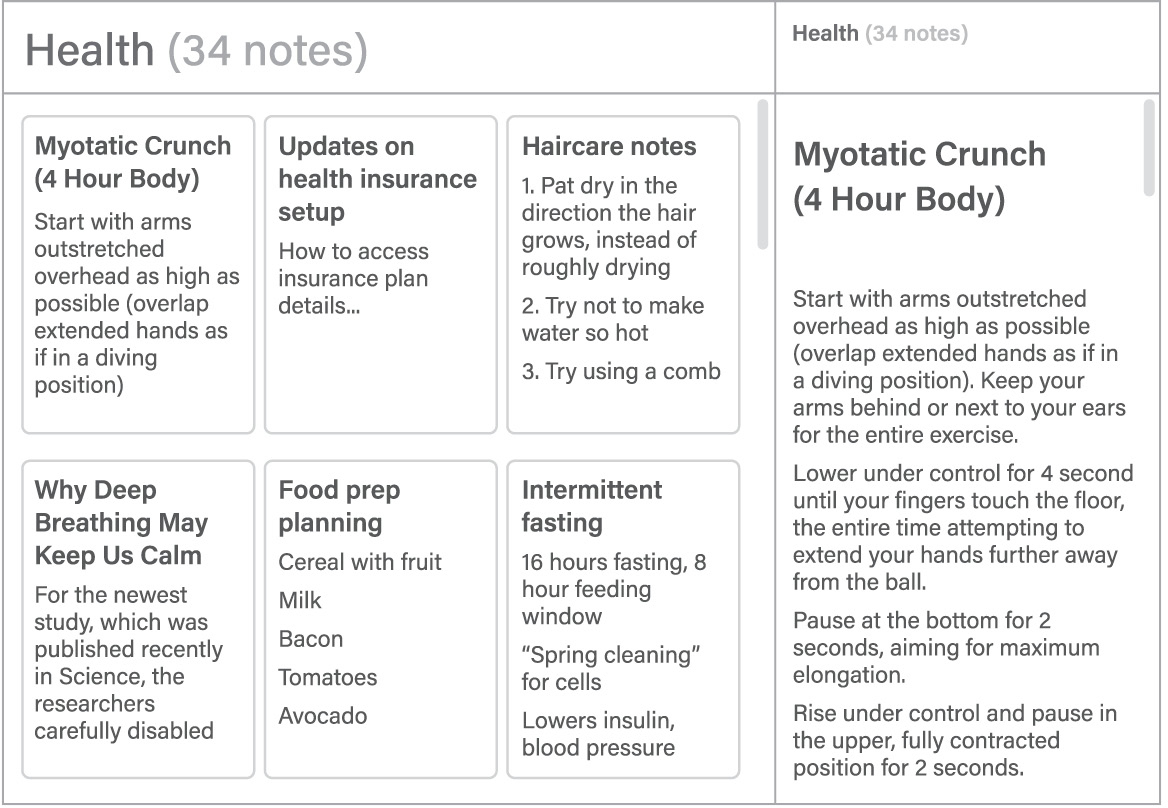Click the 'Lower under control' paragraph
The image size is (1168, 808).
pos(962,527)
